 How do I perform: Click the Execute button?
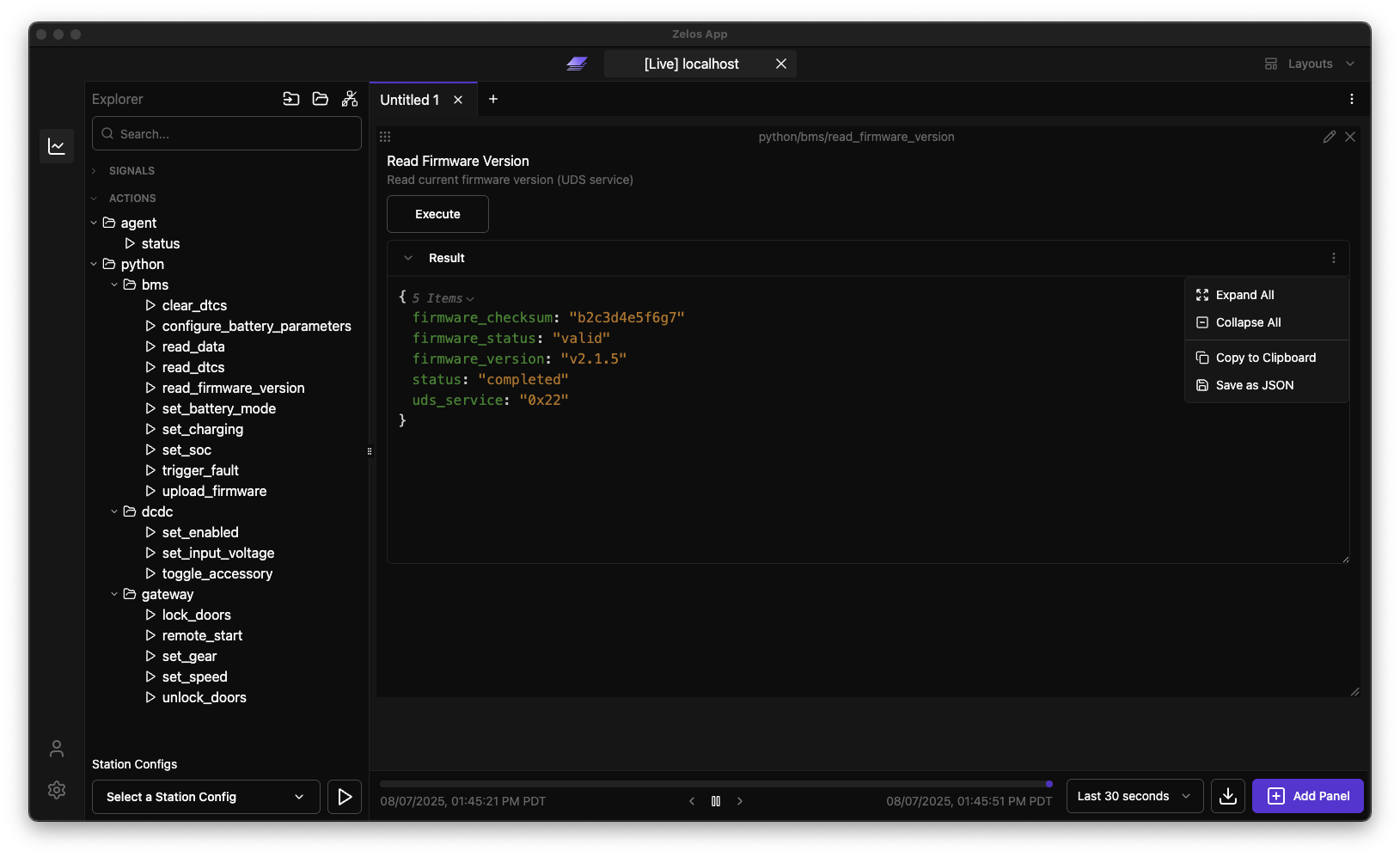click(437, 214)
